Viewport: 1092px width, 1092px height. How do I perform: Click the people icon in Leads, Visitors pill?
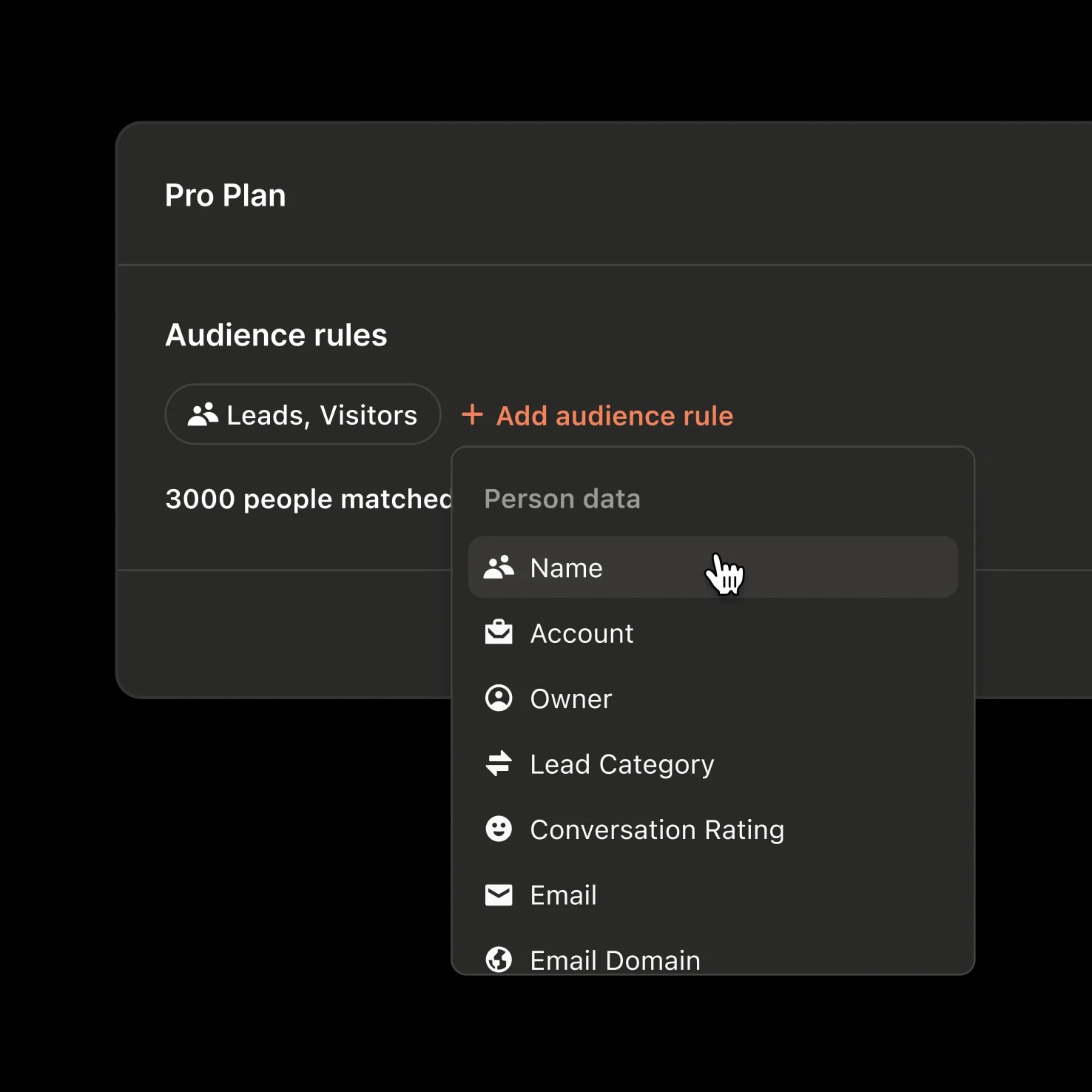point(203,414)
